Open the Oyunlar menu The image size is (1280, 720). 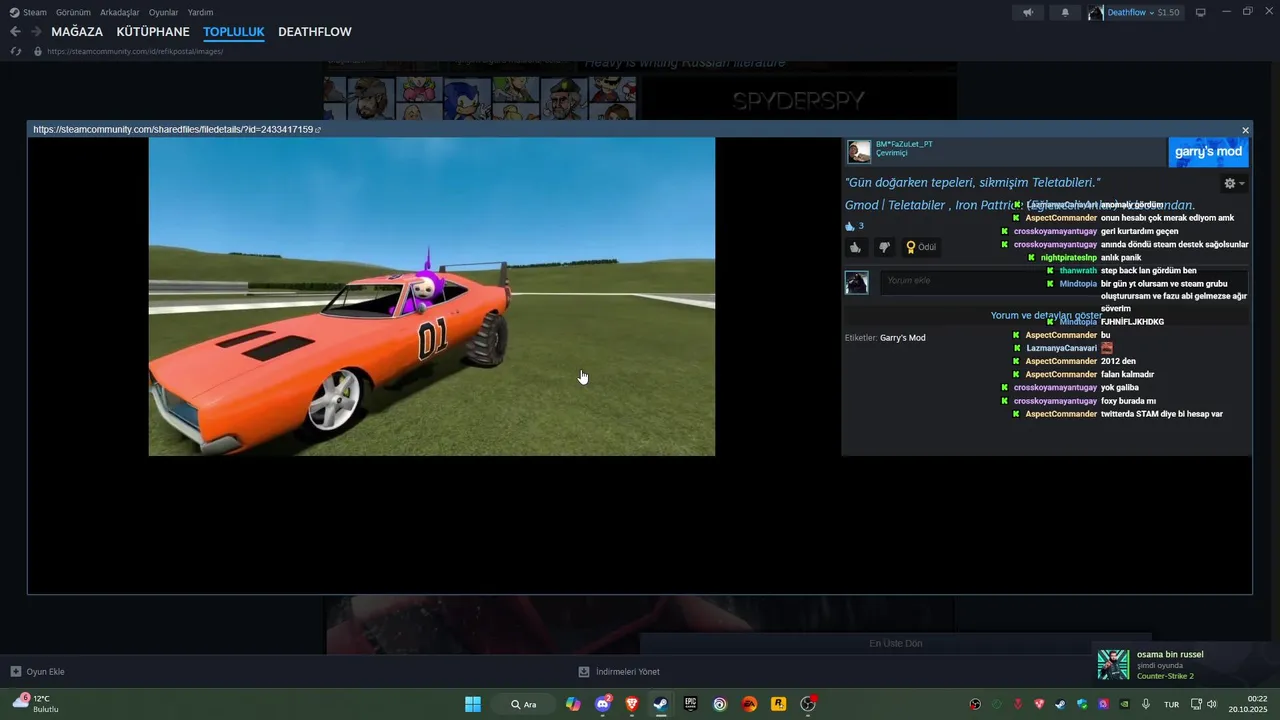click(163, 12)
